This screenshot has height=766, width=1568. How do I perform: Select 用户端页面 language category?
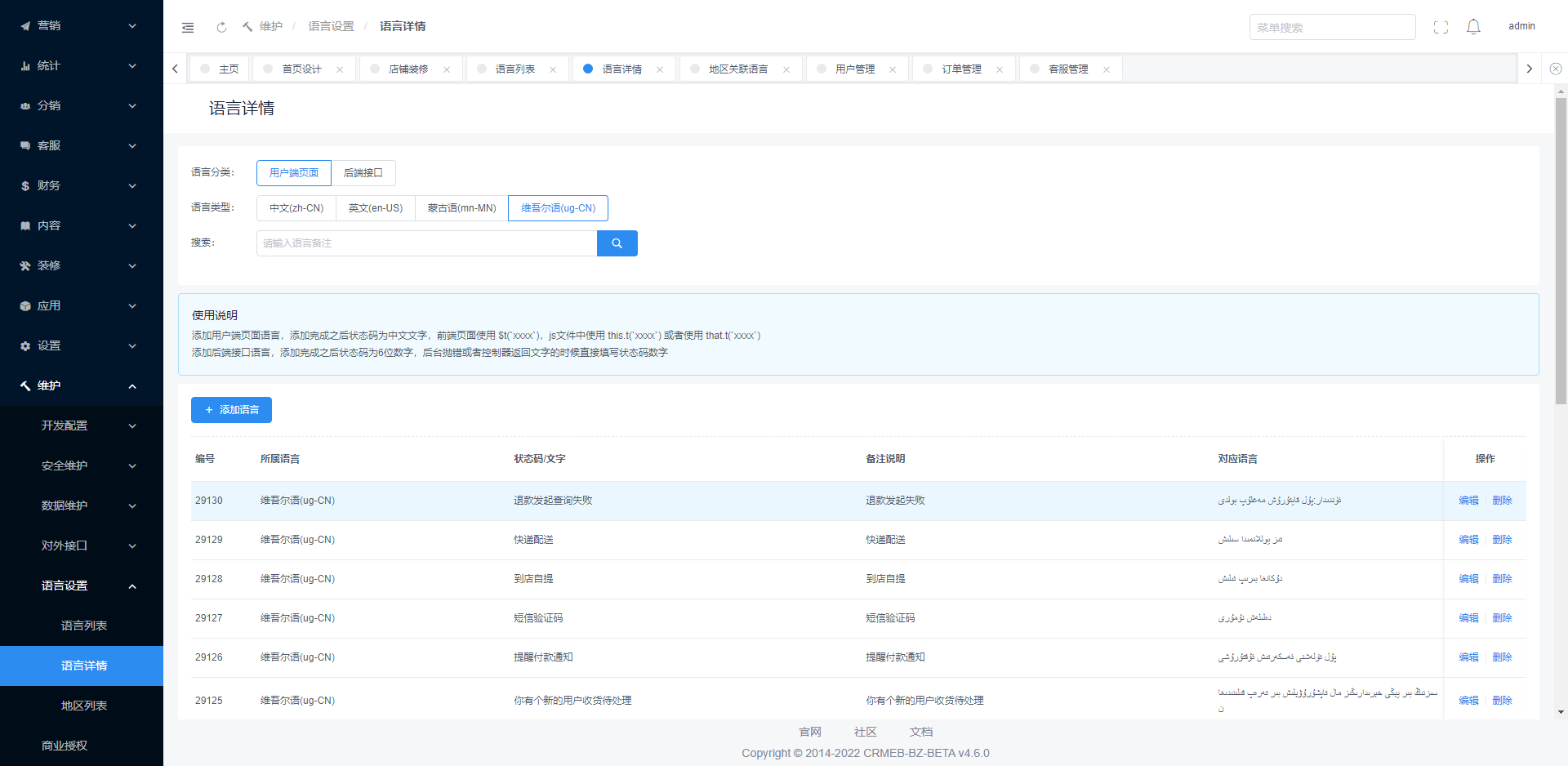[x=294, y=173]
